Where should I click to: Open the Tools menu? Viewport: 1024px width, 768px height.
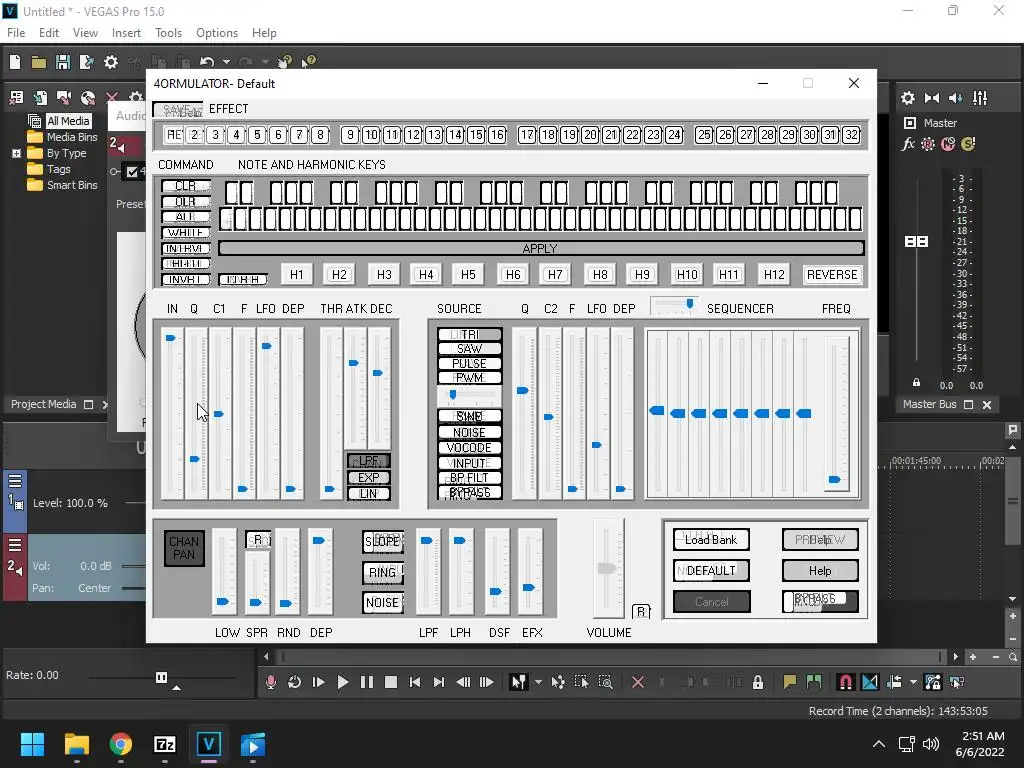tap(168, 33)
